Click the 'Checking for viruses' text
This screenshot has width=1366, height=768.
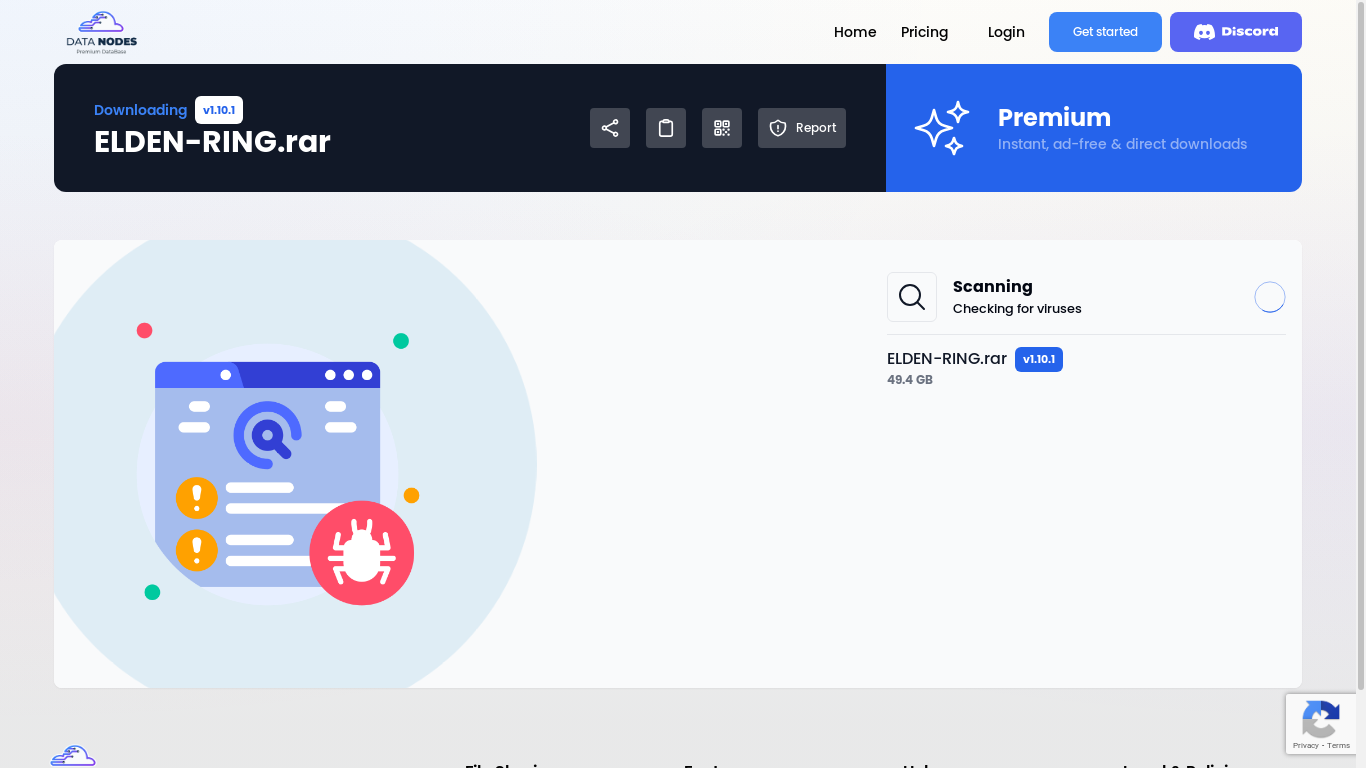point(1017,309)
